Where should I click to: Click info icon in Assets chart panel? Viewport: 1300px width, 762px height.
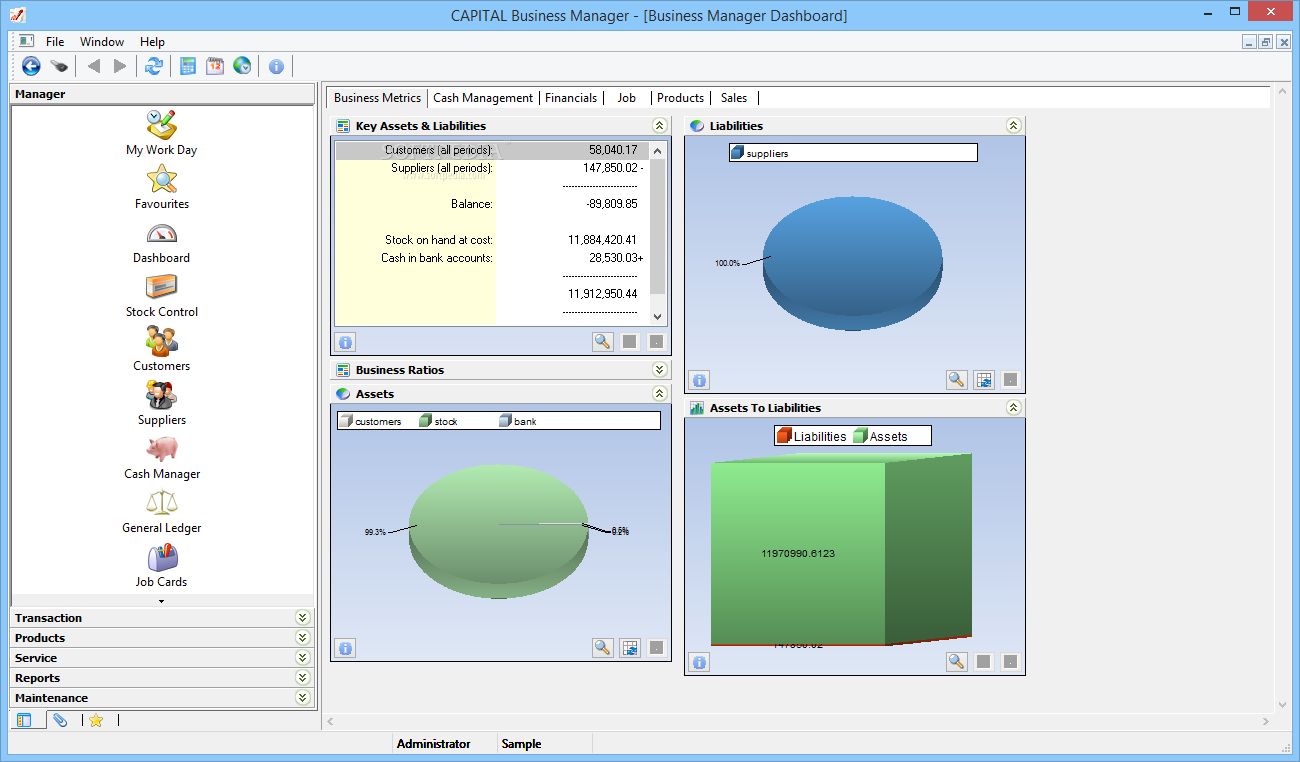345,648
